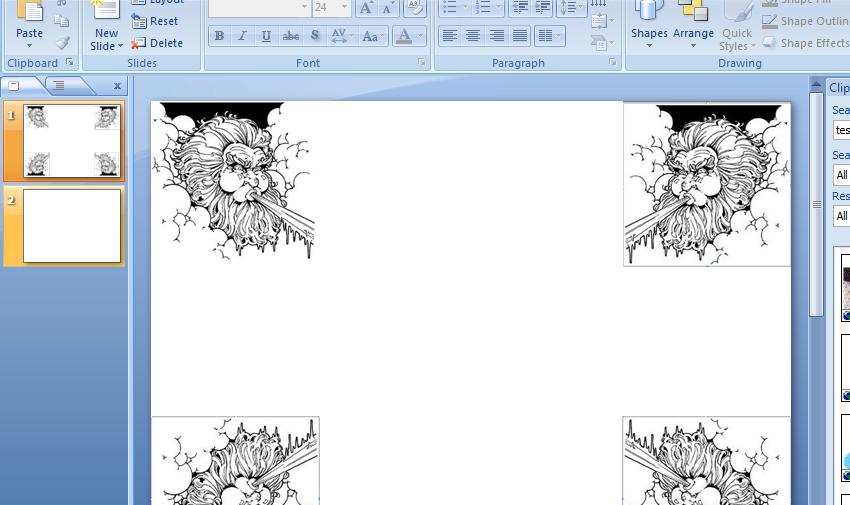This screenshot has height=505, width=850.
Task: Justify the text
Action: pyautogui.click(x=520, y=36)
